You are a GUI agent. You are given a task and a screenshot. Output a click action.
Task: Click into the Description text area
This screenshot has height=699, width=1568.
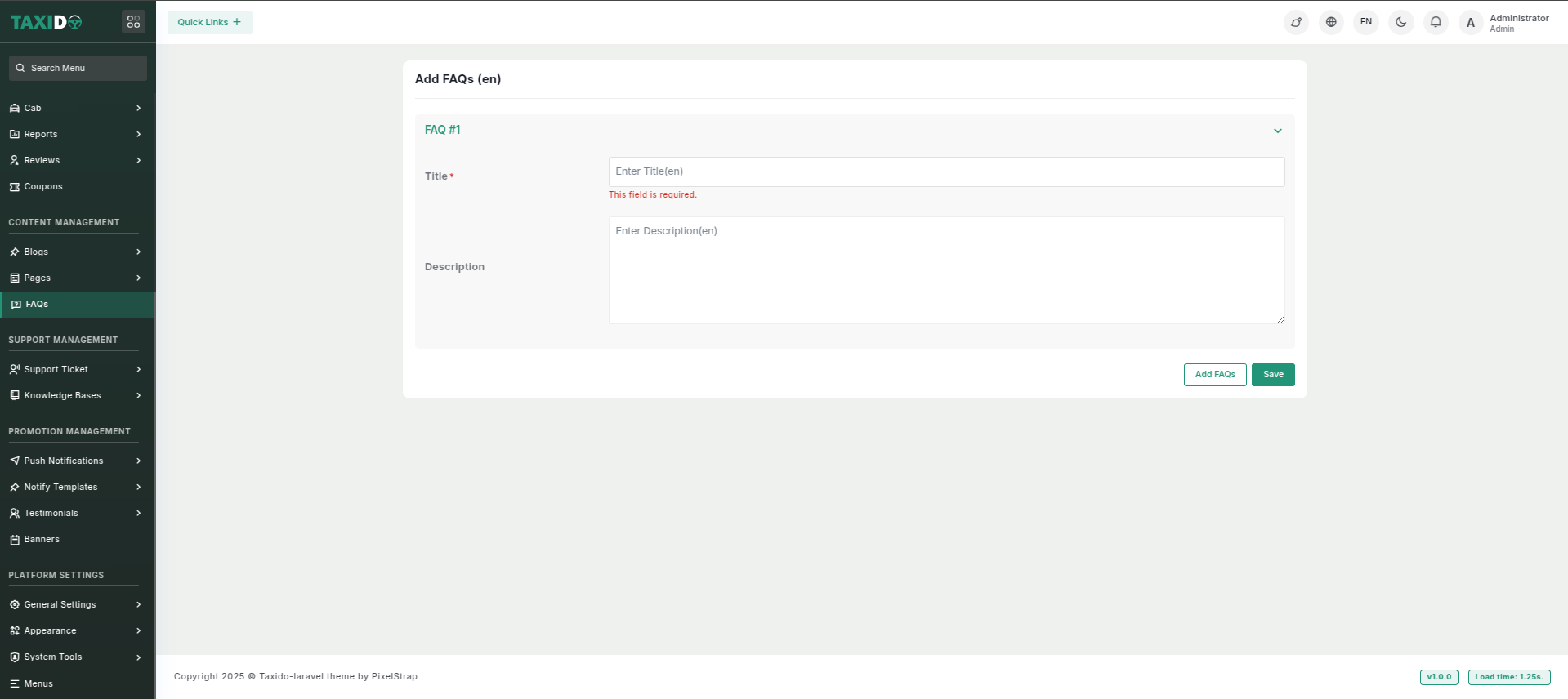point(945,269)
